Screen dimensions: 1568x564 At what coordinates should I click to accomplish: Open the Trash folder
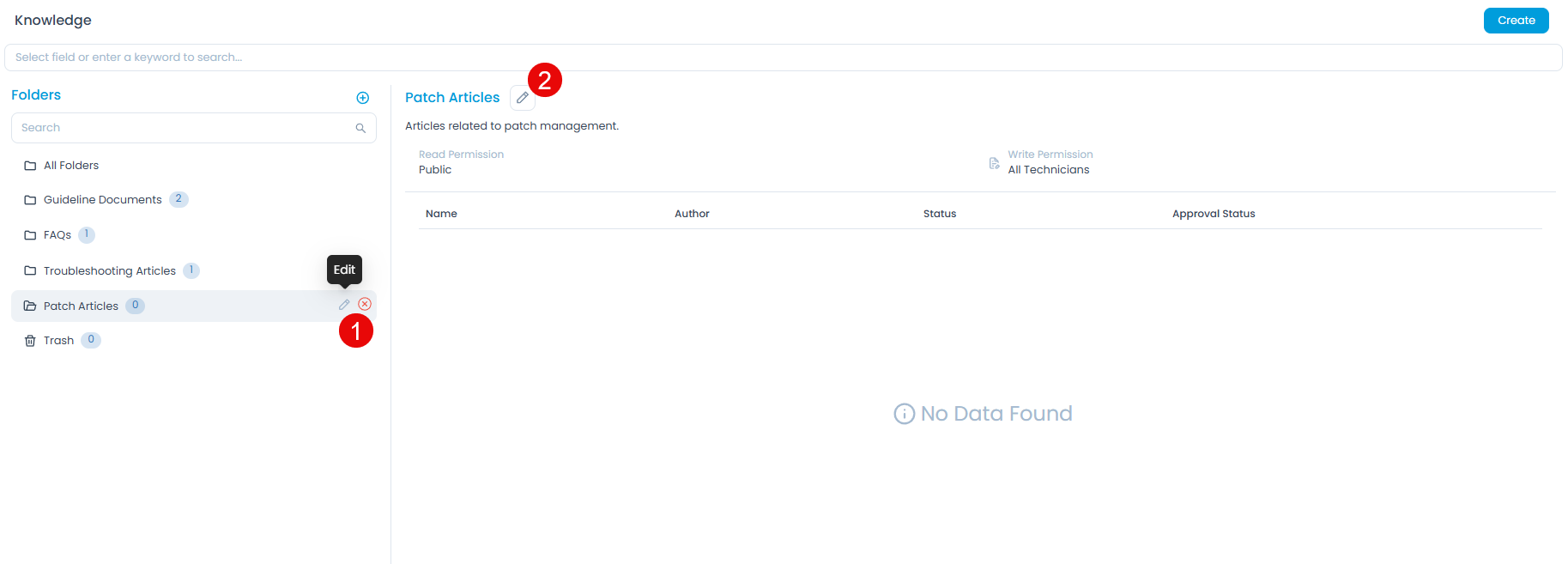[58, 341]
